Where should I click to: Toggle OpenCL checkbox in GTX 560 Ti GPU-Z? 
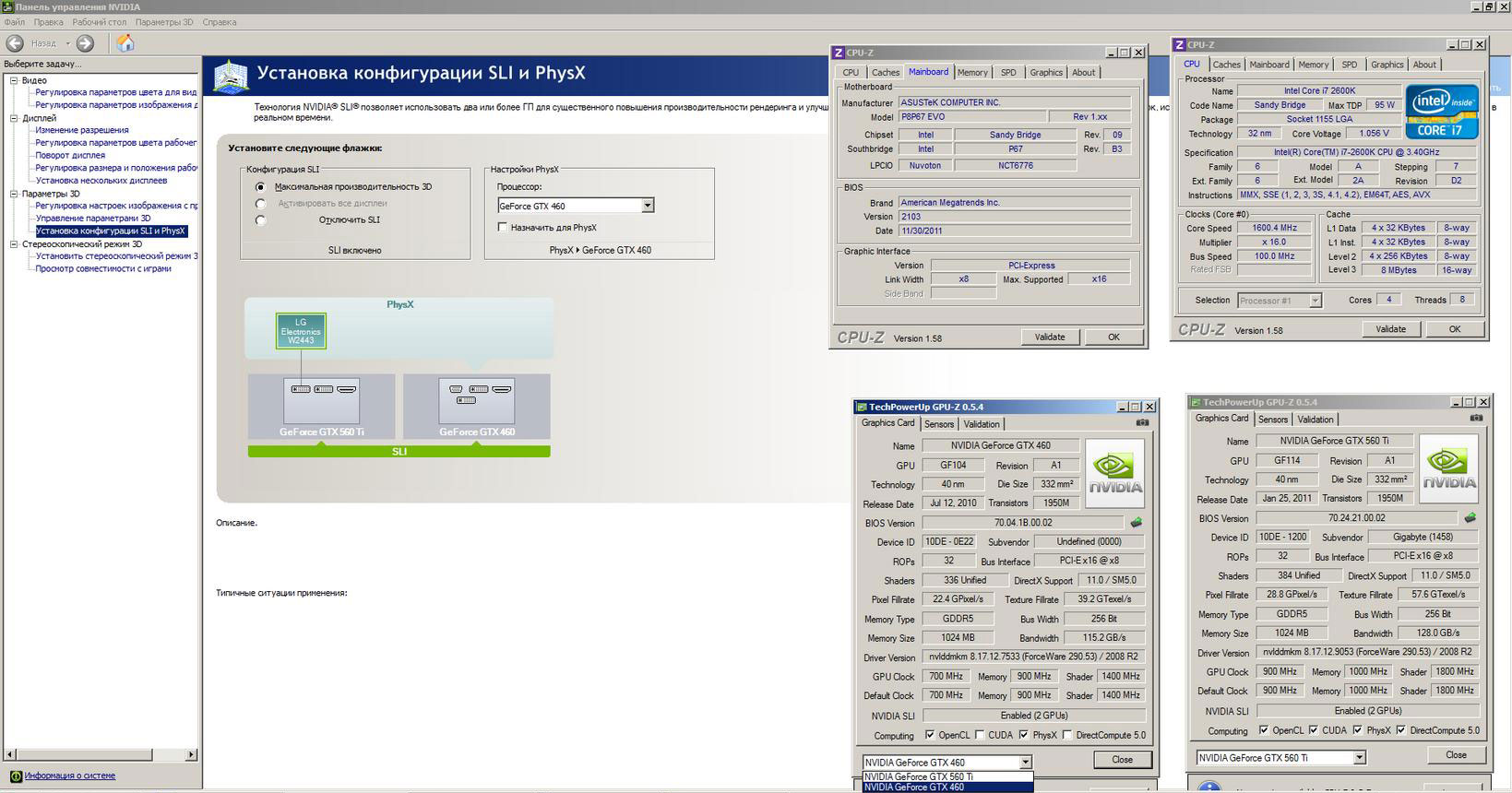1264,730
